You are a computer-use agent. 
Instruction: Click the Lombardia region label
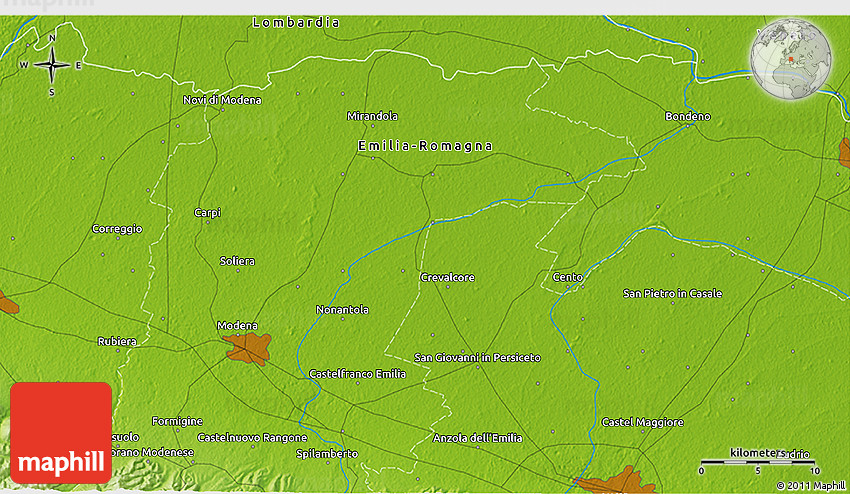pos(296,22)
